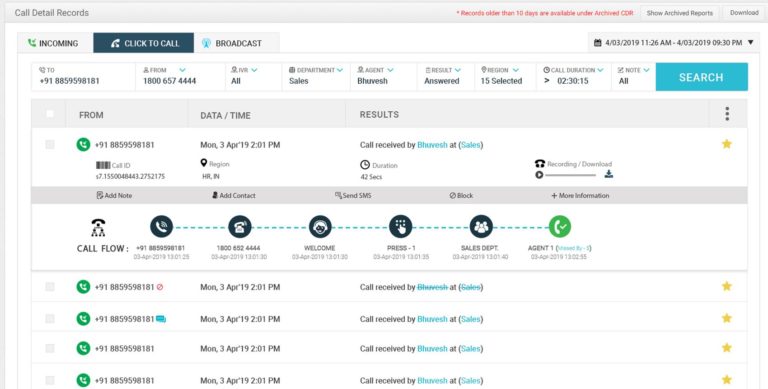This screenshot has height=389, width=768.
Task: Click Show Archived Reports button
Action: [x=680, y=13]
